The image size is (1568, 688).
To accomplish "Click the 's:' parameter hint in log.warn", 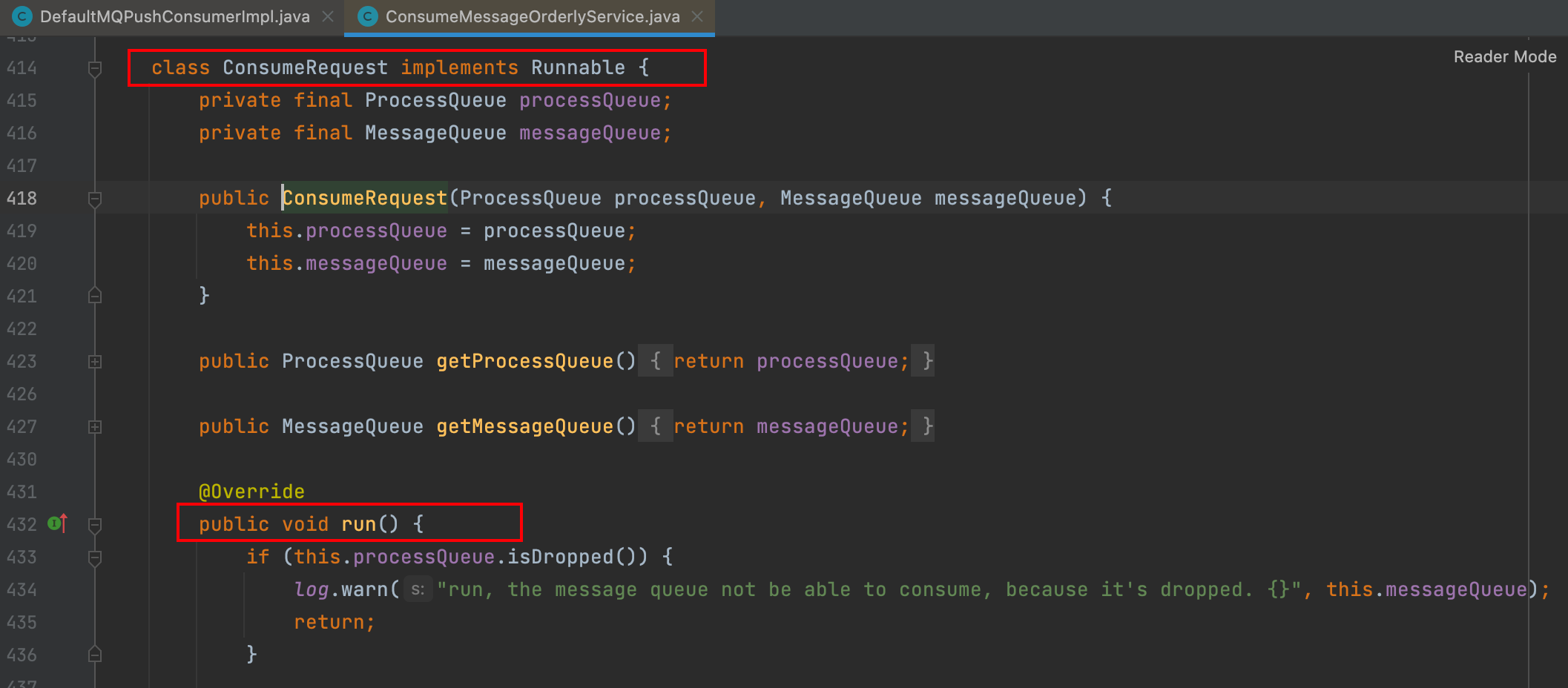I will point(418,590).
